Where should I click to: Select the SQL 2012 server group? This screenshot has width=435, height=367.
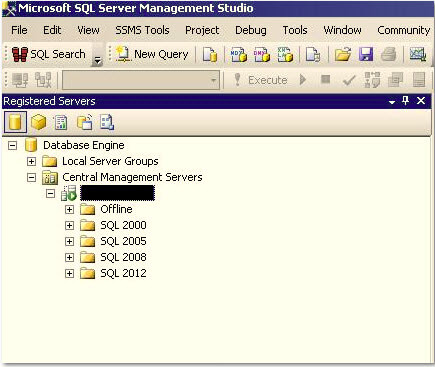(123, 273)
